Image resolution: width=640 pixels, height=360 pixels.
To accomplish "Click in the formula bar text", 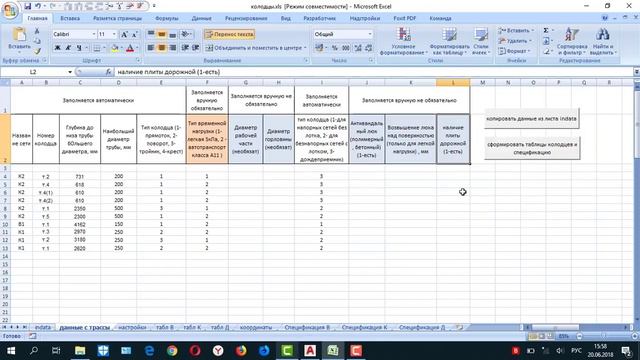I will (x=169, y=72).
